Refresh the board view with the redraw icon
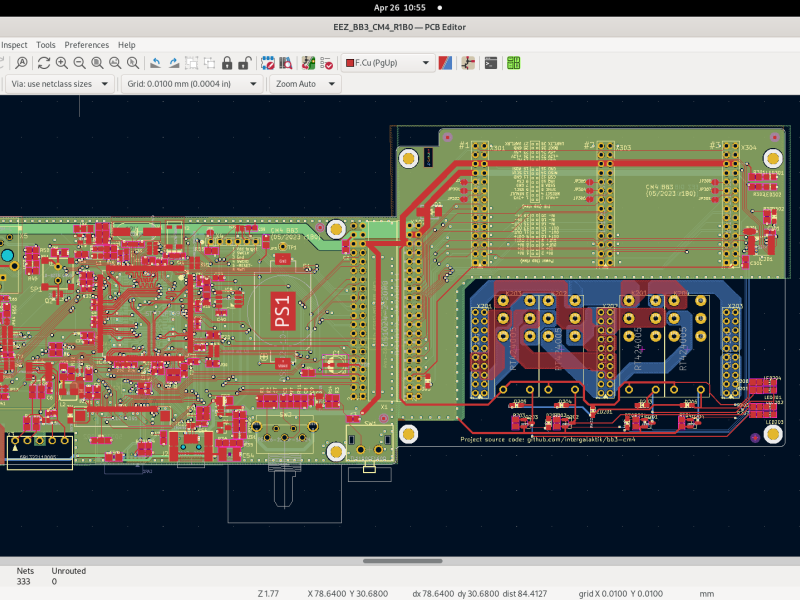 pos(43,63)
